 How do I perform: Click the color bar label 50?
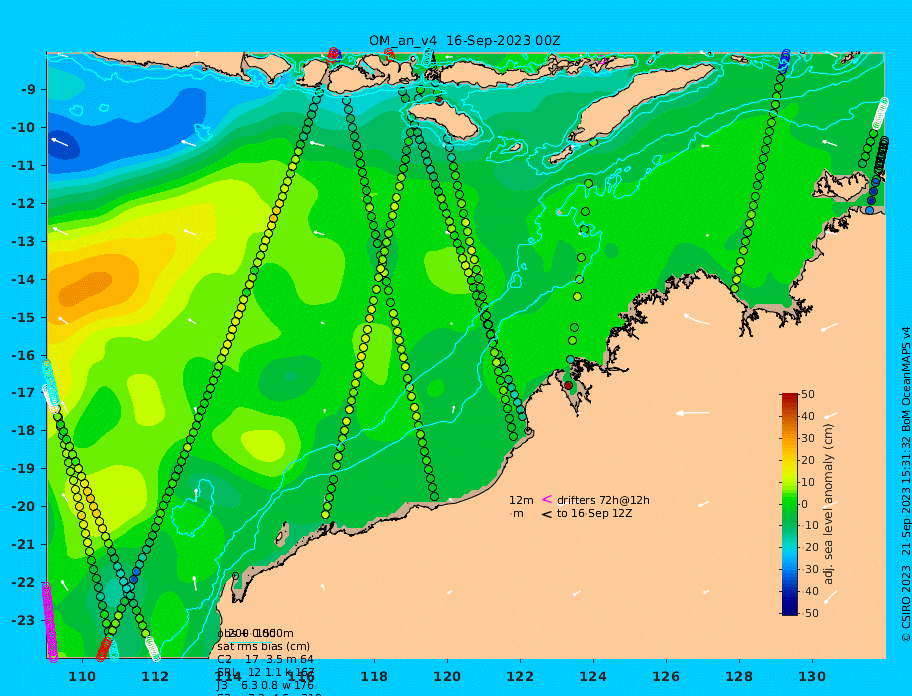808,394
